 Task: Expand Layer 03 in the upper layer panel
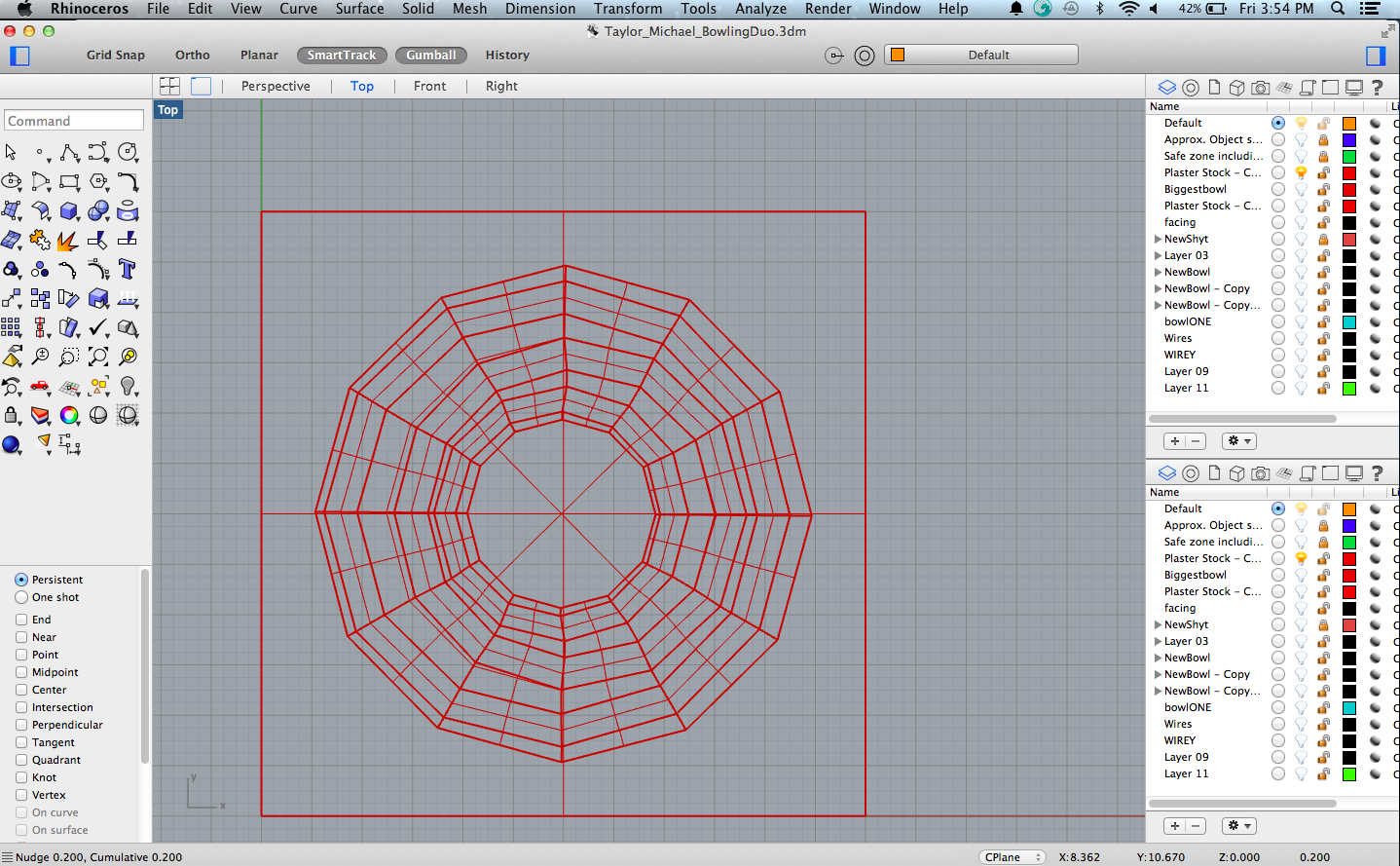click(x=1158, y=255)
